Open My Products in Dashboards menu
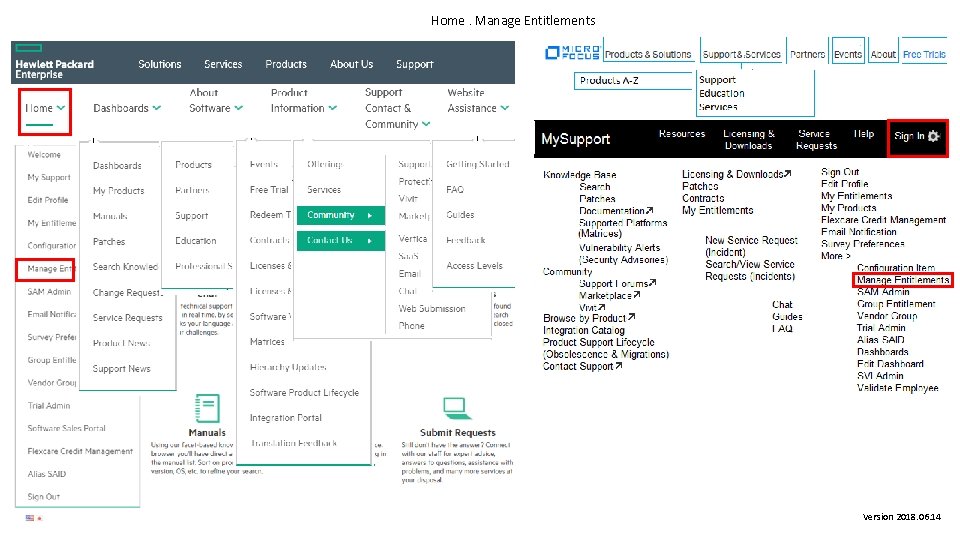 (x=118, y=191)
